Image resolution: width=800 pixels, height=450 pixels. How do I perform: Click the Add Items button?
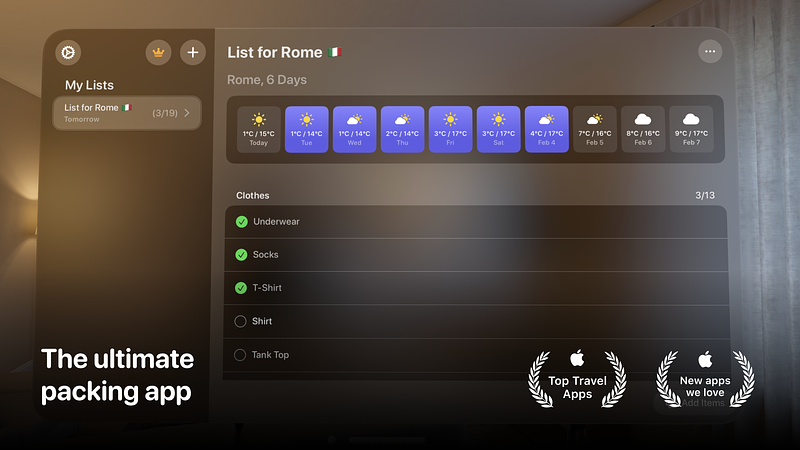[x=697, y=403]
